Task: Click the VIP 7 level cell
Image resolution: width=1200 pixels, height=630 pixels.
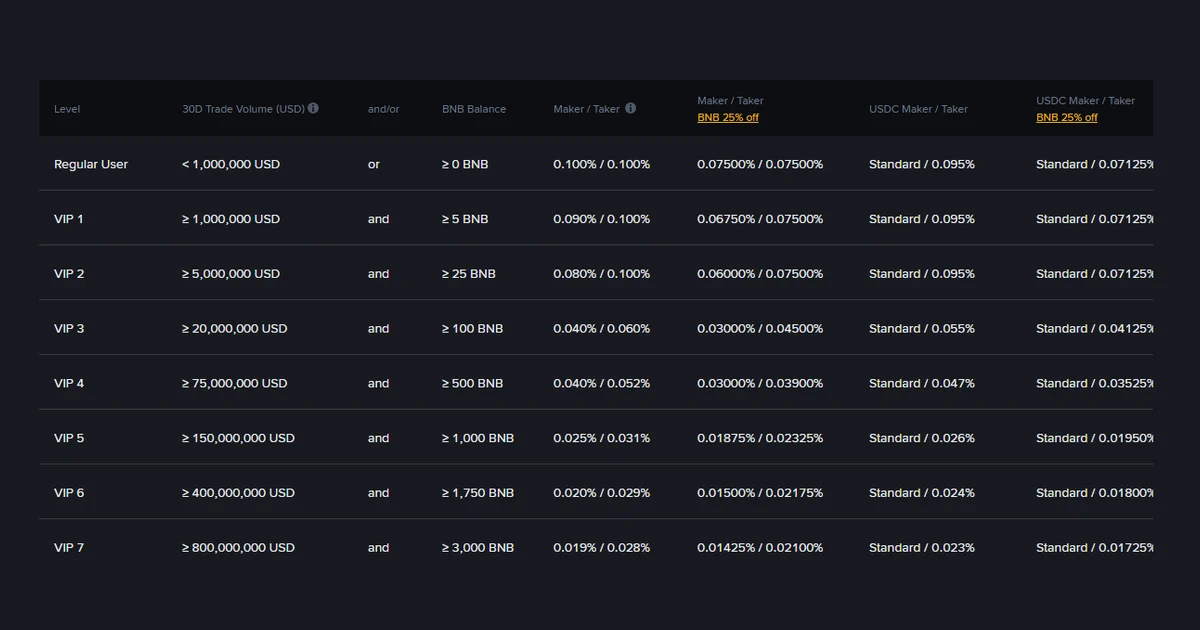Action: 69,548
